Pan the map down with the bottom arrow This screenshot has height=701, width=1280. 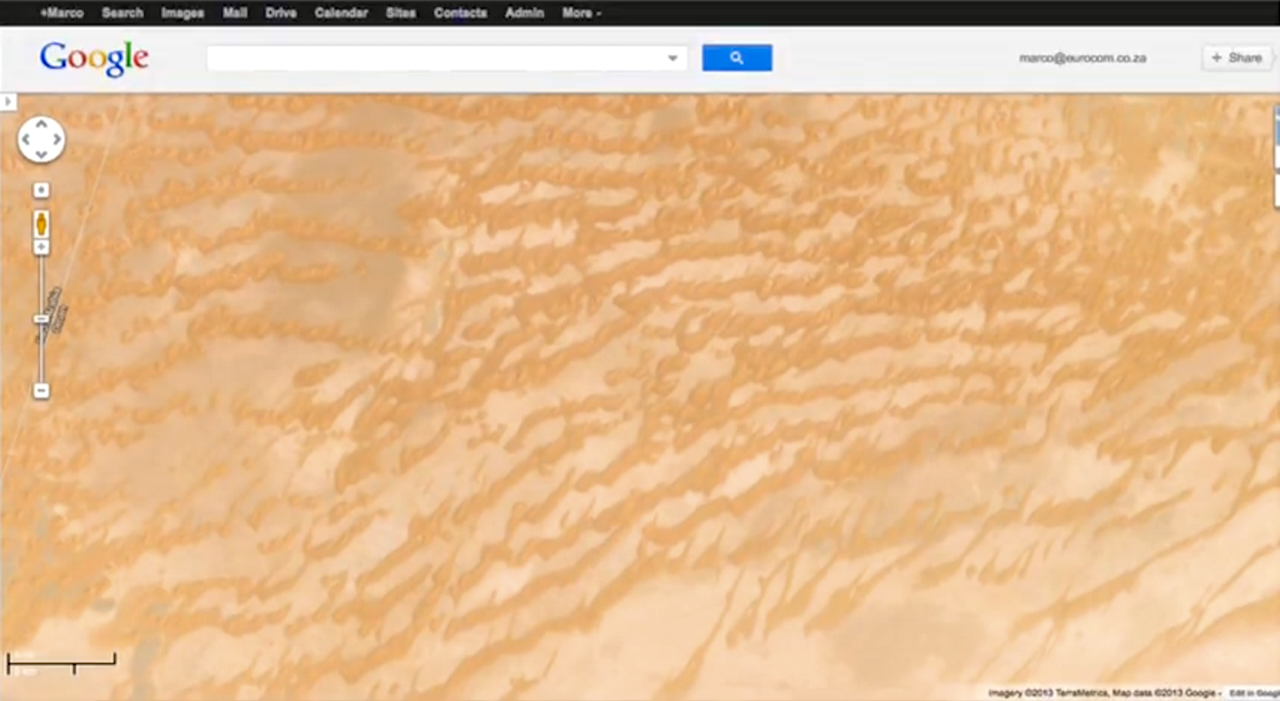pyautogui.click(x=41, y=154)
